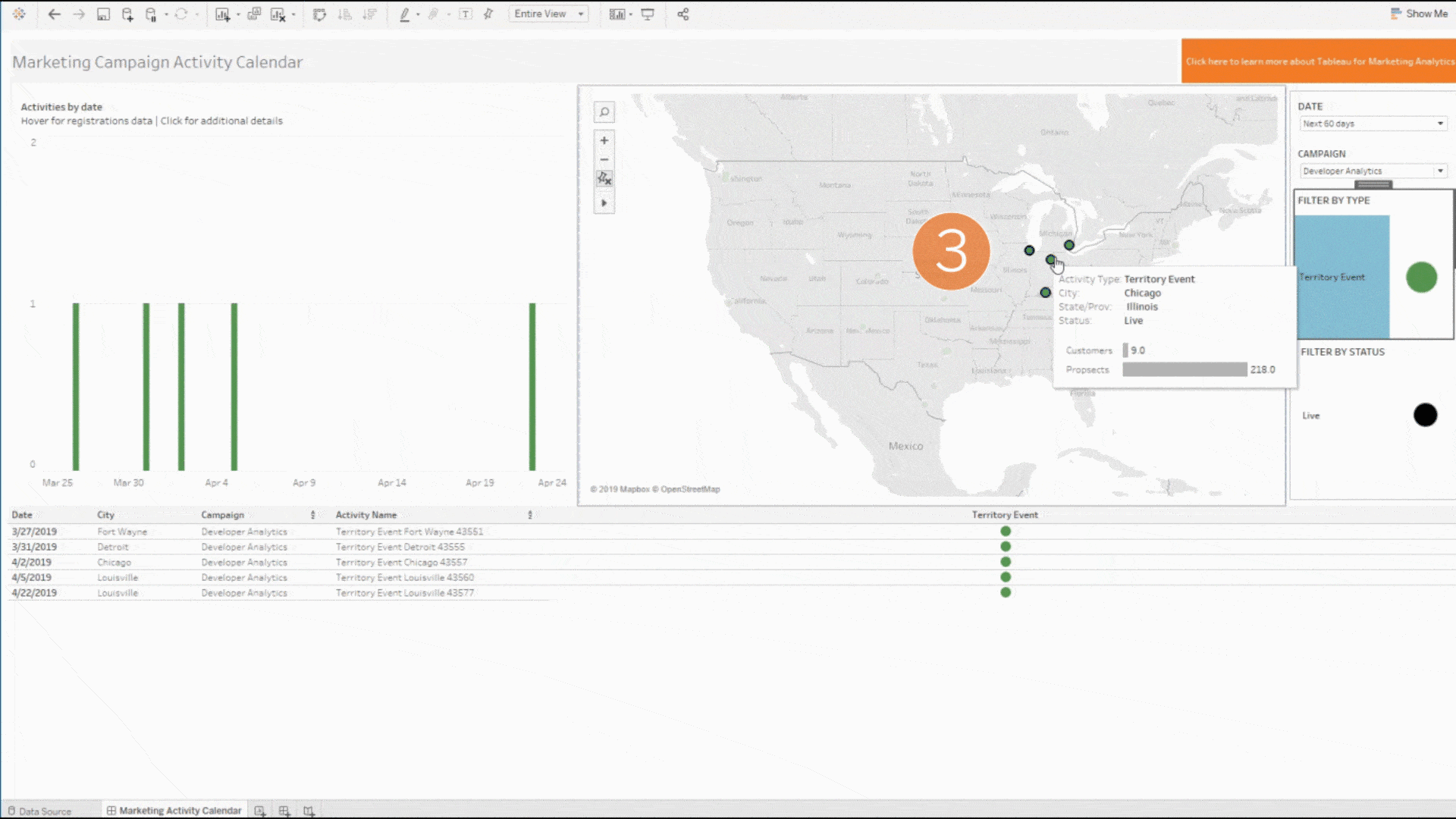Toggle the Territory Event green circle filter
The width and height of the screenshot is (1456, 819).
[x=1421, y=277]
